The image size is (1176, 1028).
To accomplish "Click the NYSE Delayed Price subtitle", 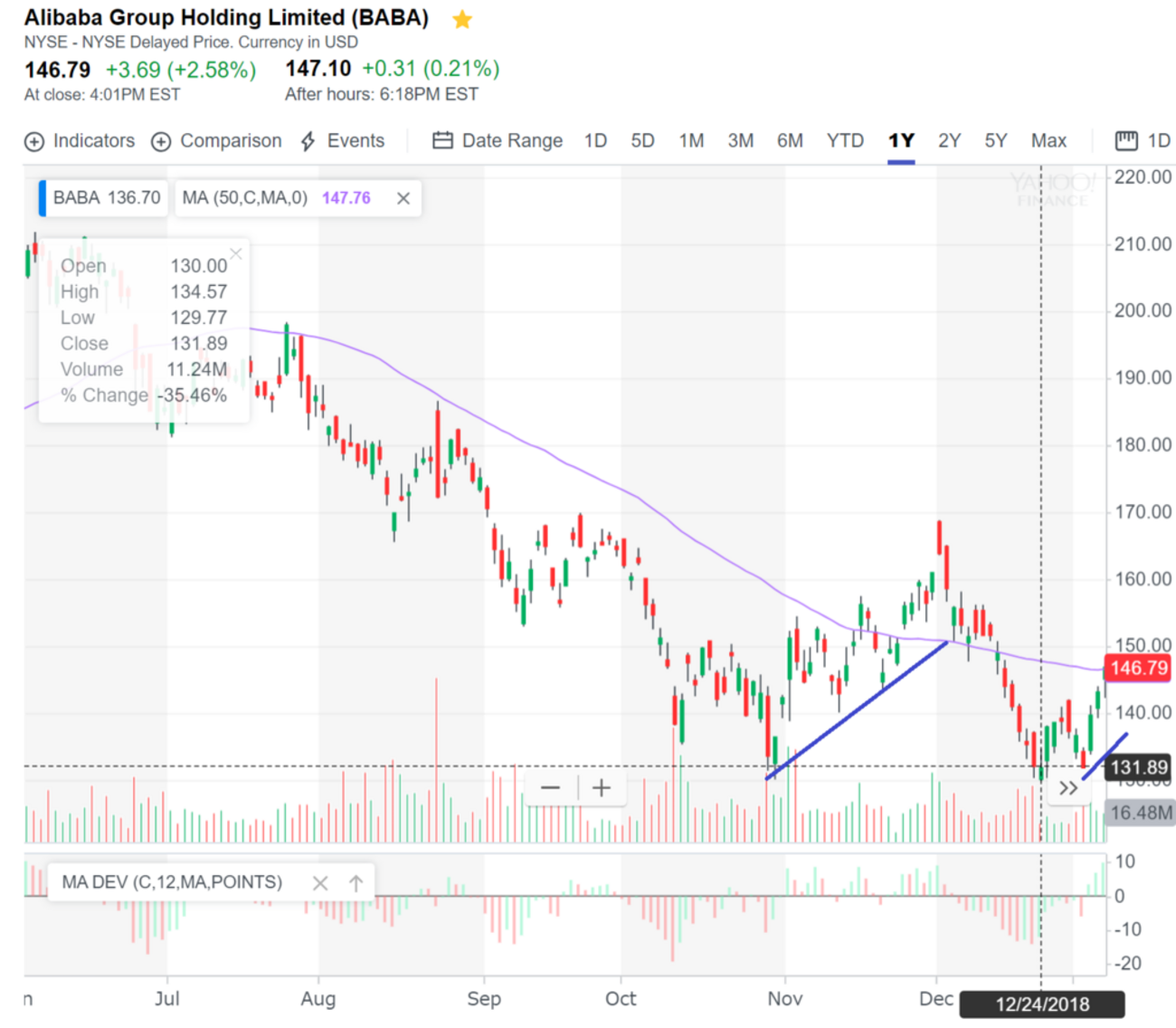I will pyautogui.click(x=191, y=43).
